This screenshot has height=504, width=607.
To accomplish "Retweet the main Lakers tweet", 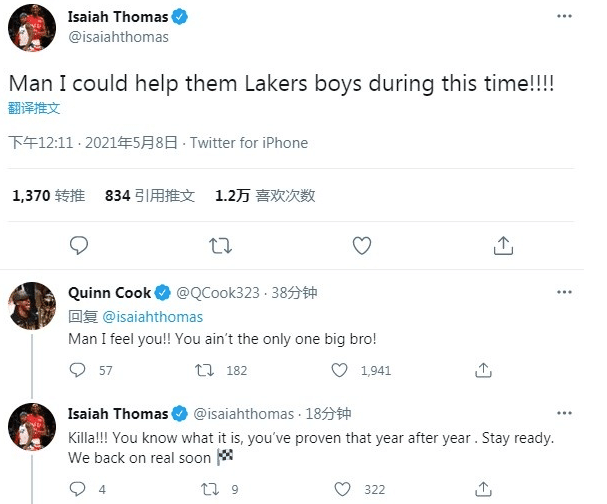I will pyautogui.click(x=220, y=245).
